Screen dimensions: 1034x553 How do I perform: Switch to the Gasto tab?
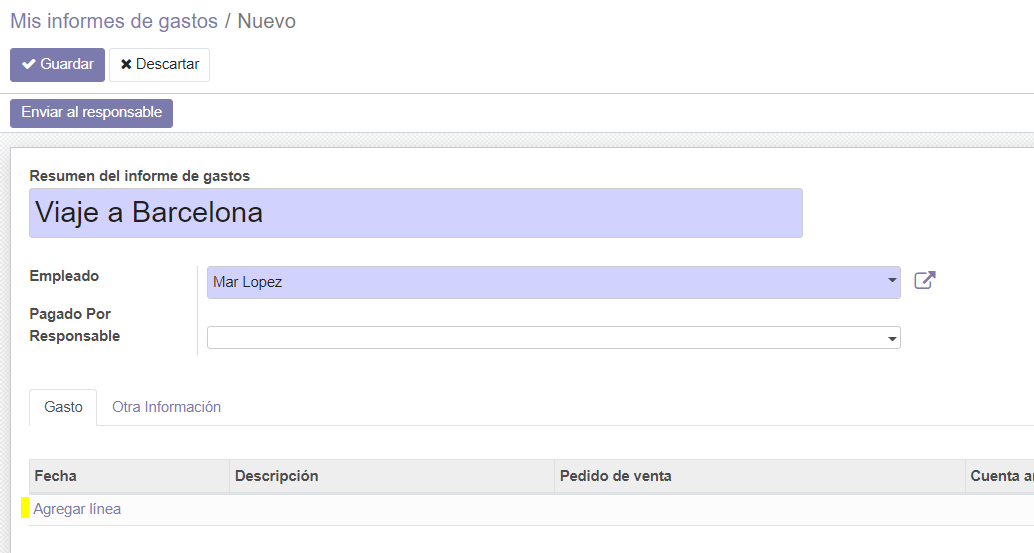pos(63,407)
